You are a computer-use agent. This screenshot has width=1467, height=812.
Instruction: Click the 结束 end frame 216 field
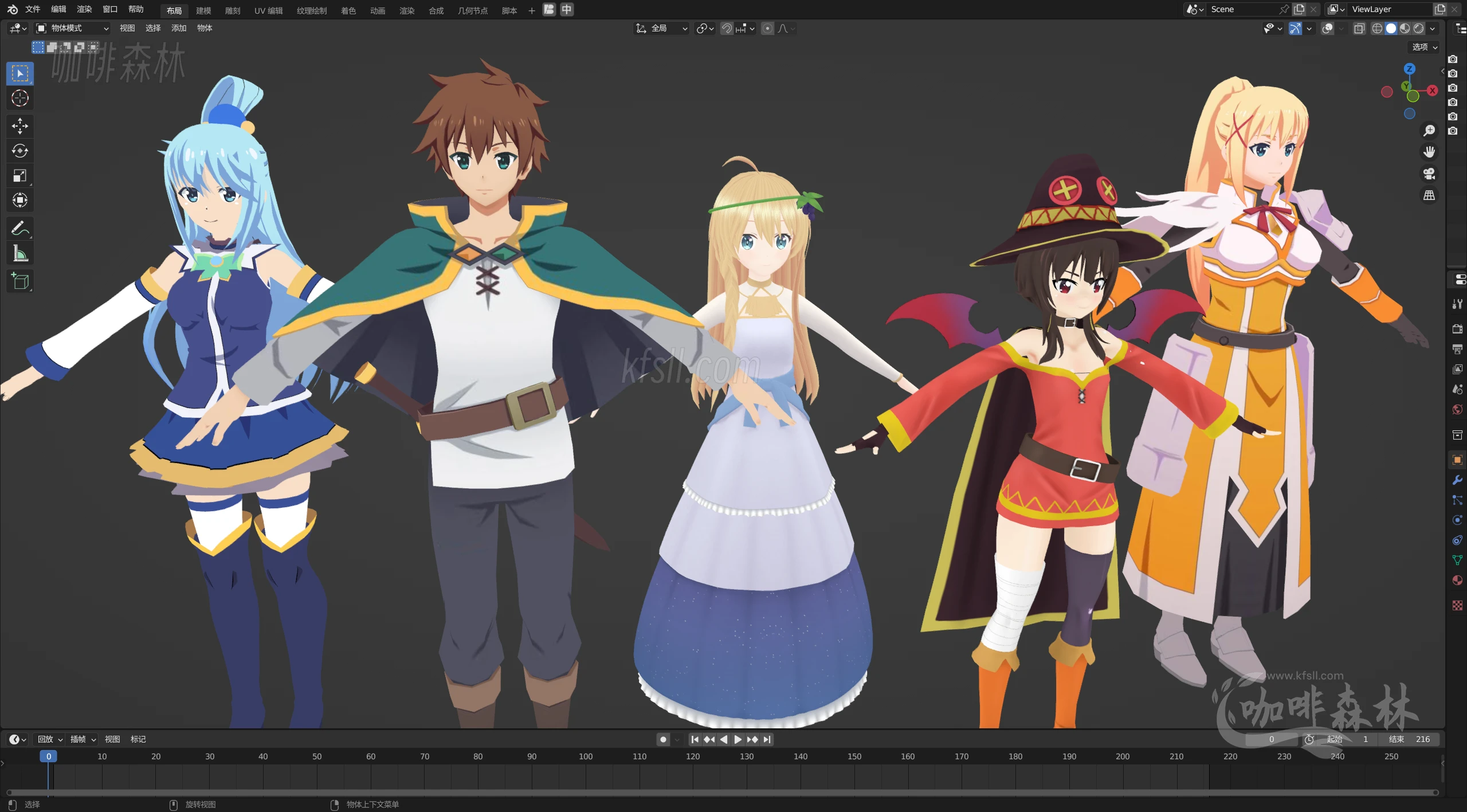tap(1409, 739)
